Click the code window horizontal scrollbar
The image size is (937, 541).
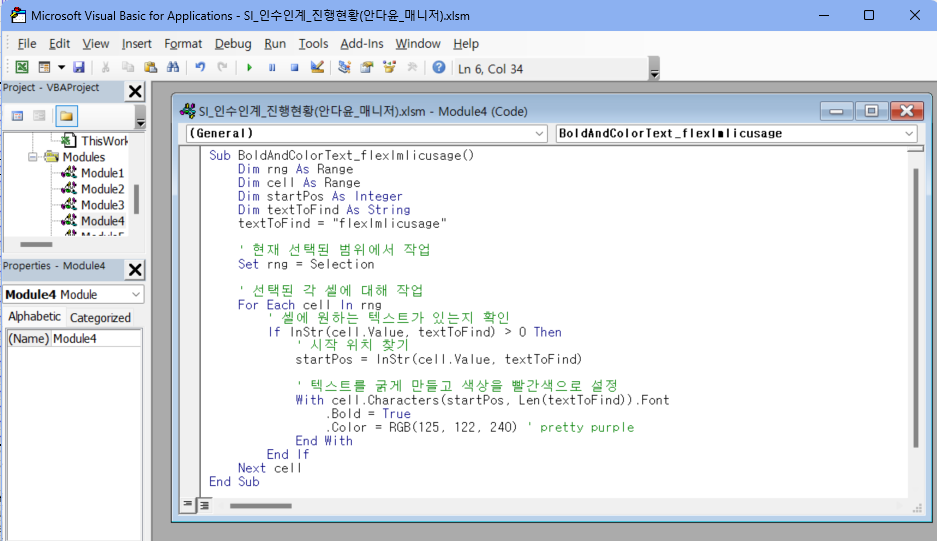[x=261, y=506]
